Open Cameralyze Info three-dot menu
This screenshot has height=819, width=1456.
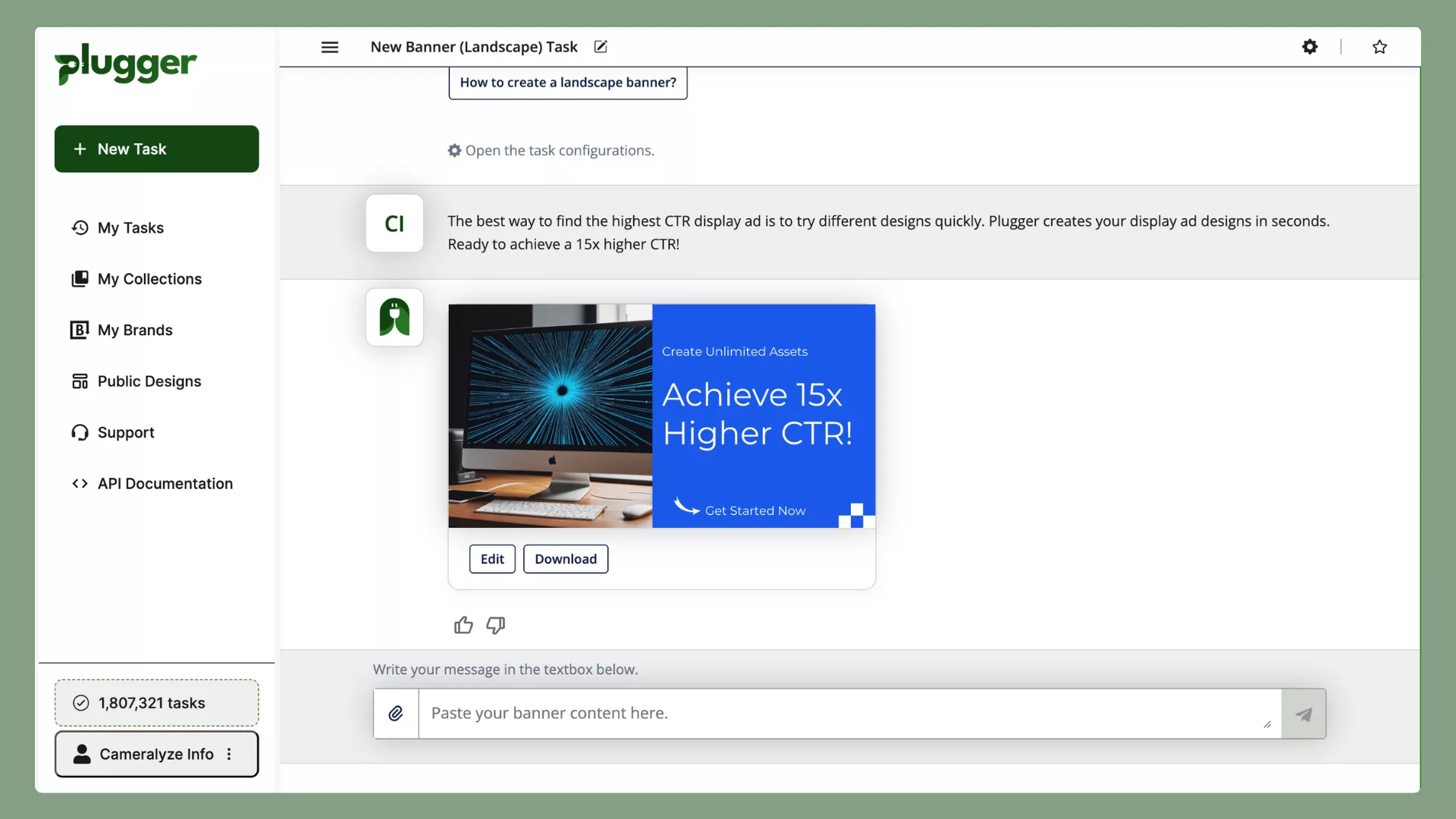pyautogui.click(x=229, y=754)
